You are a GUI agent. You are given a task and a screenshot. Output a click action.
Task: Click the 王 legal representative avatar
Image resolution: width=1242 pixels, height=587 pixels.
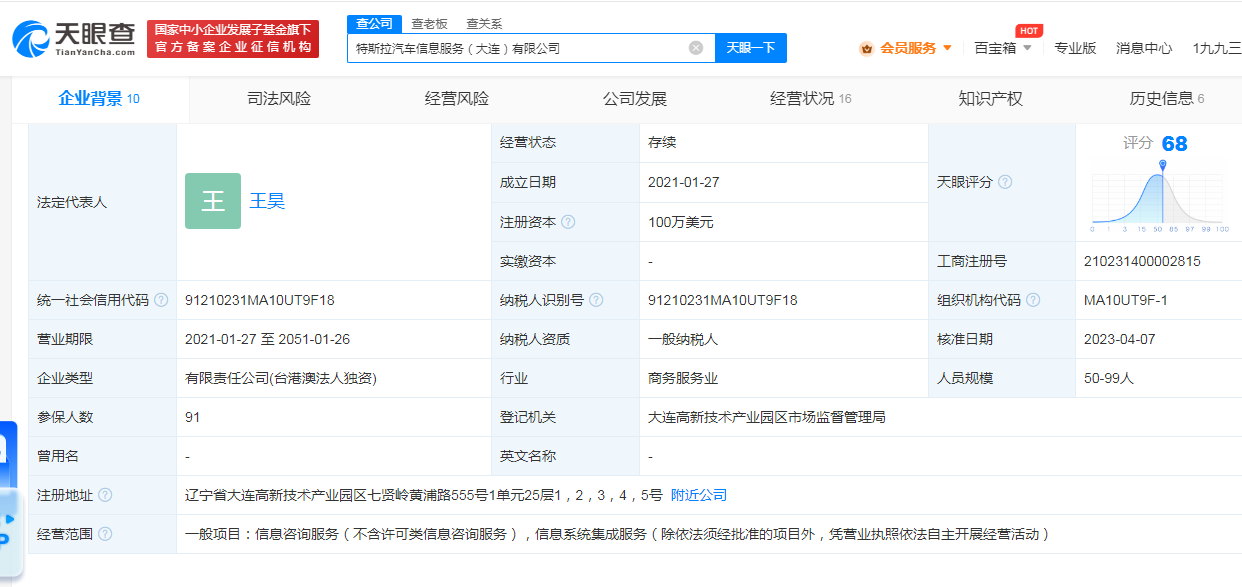(213, 201)
